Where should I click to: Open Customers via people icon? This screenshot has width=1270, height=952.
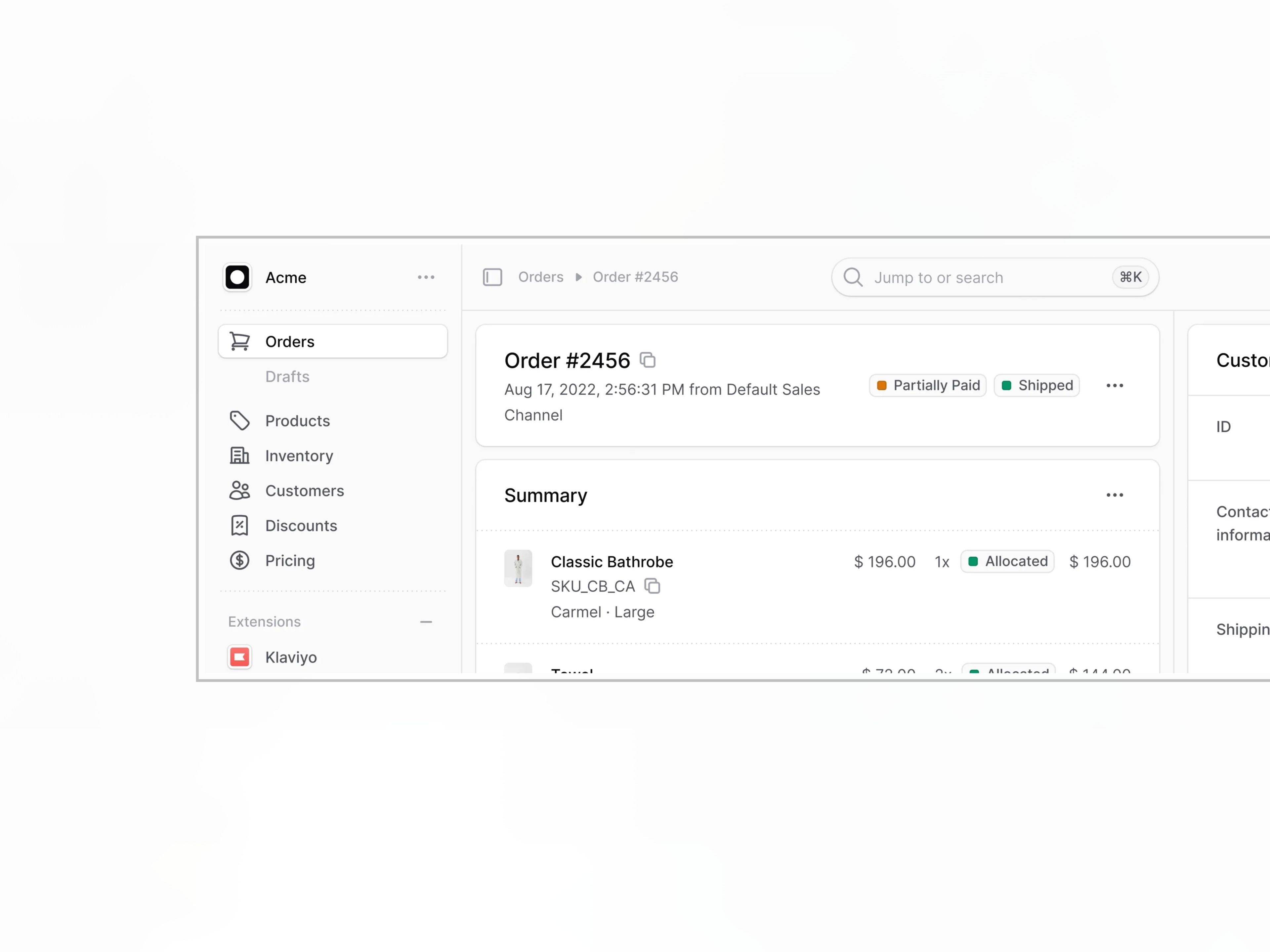(239, 491)
